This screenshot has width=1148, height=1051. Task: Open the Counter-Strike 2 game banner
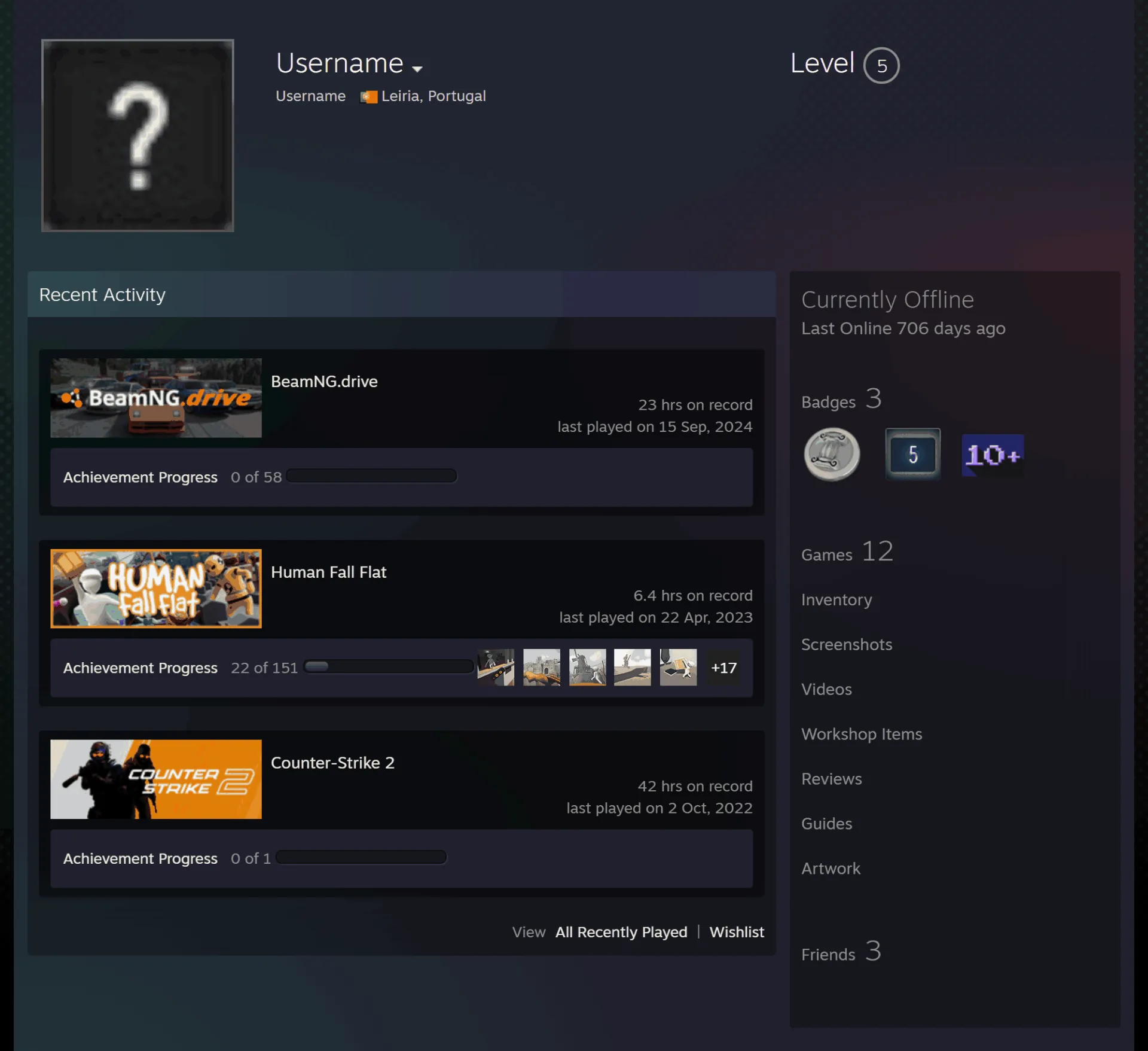click(x=156, y=779)
